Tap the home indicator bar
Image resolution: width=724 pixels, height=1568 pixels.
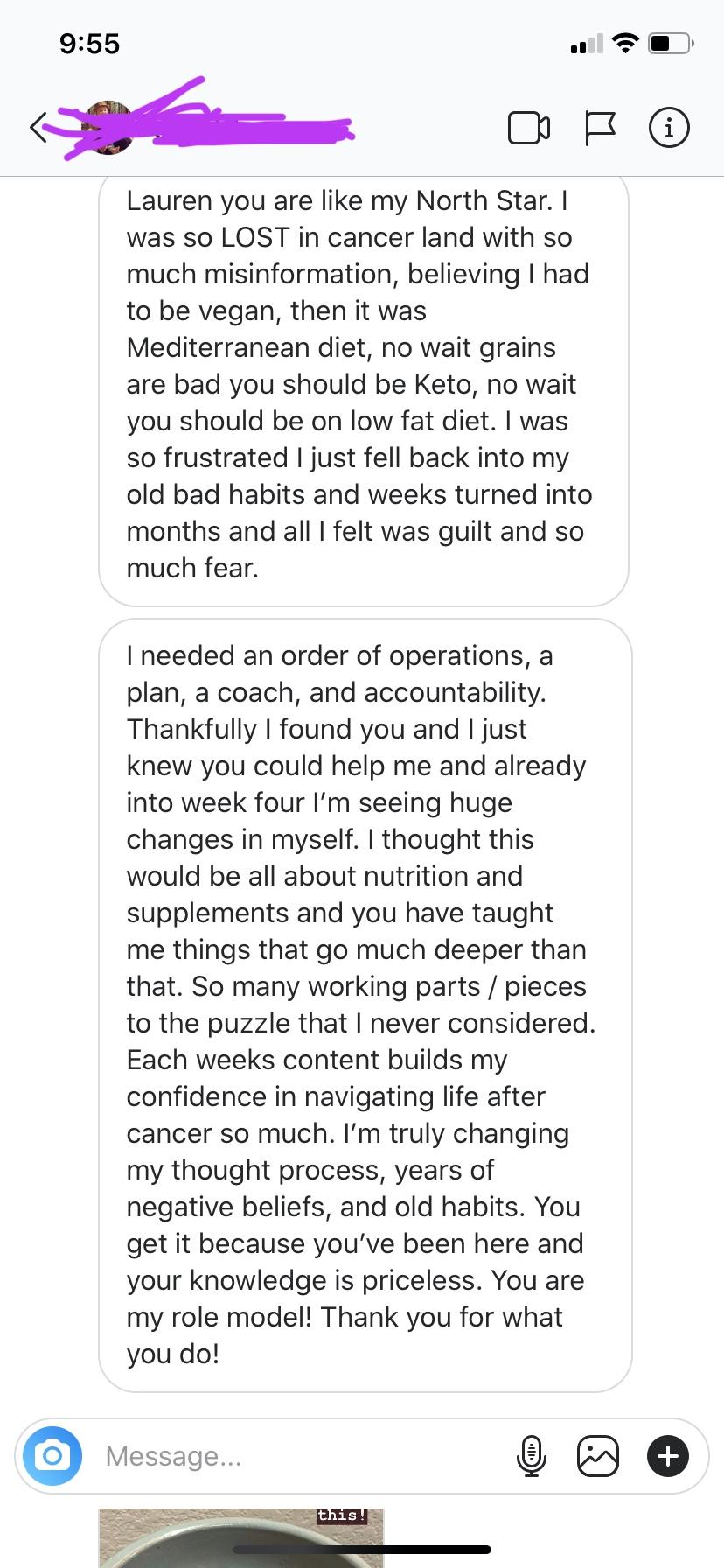click(x=361, y=1550)
